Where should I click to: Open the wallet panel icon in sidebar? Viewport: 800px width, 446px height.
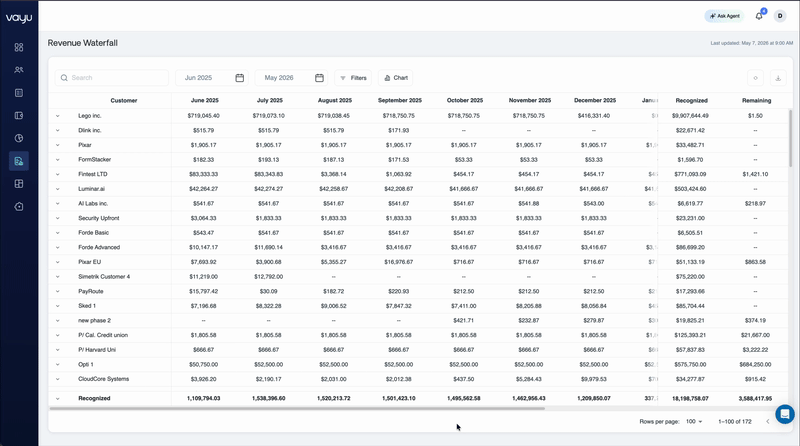pos(19,116)
